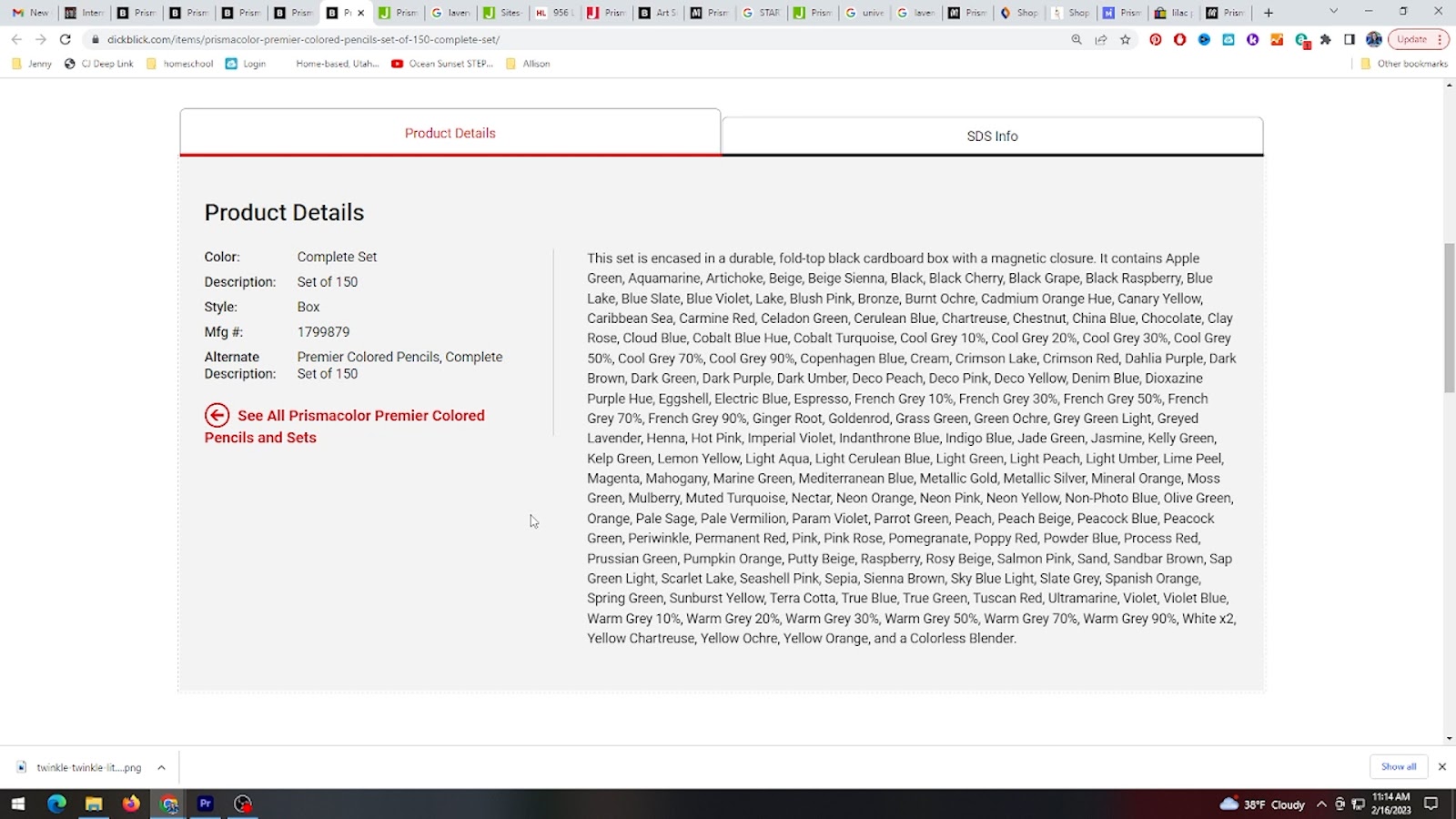Reload the current page
The image size is (1456, 819).
tap(66, 39)
